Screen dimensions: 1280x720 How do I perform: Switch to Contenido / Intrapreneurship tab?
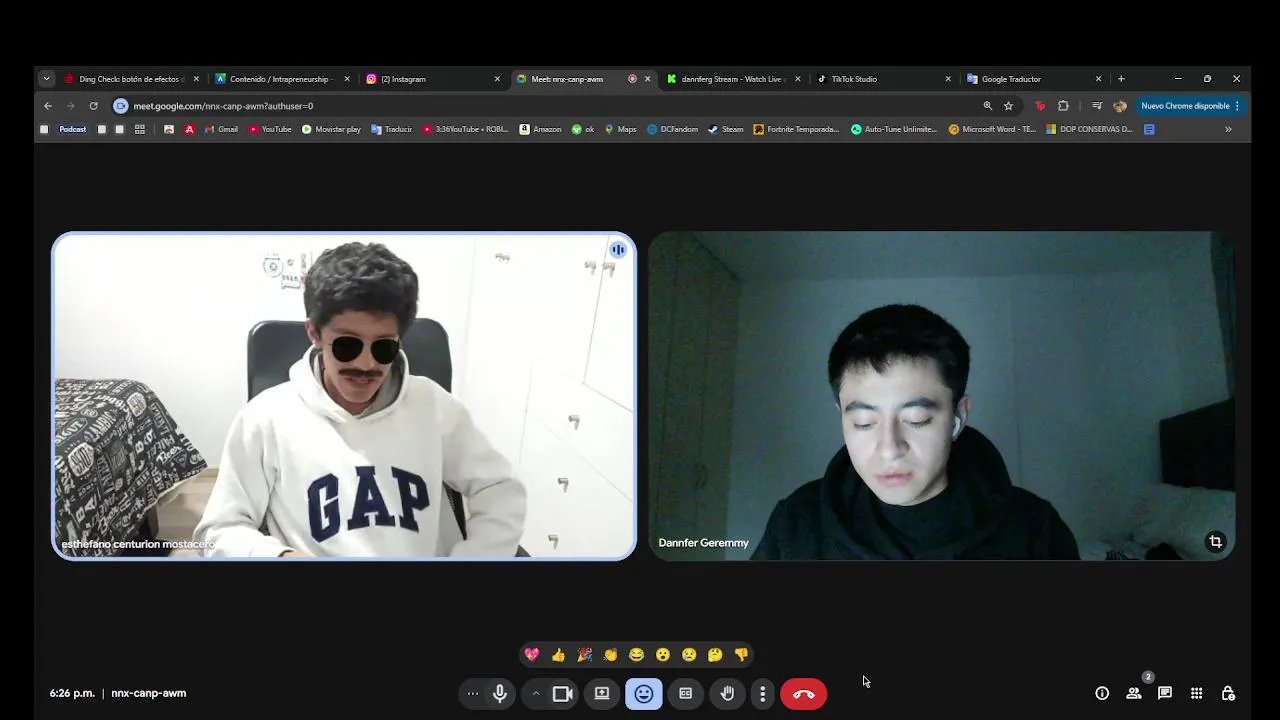click(282, 79)
